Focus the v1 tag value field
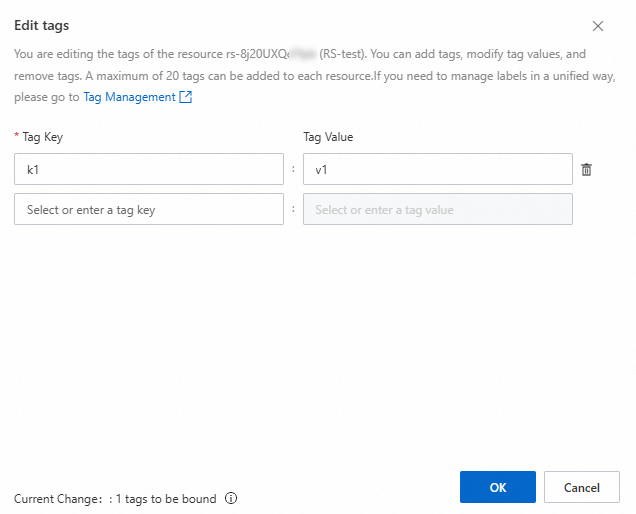 click(437, 169)
